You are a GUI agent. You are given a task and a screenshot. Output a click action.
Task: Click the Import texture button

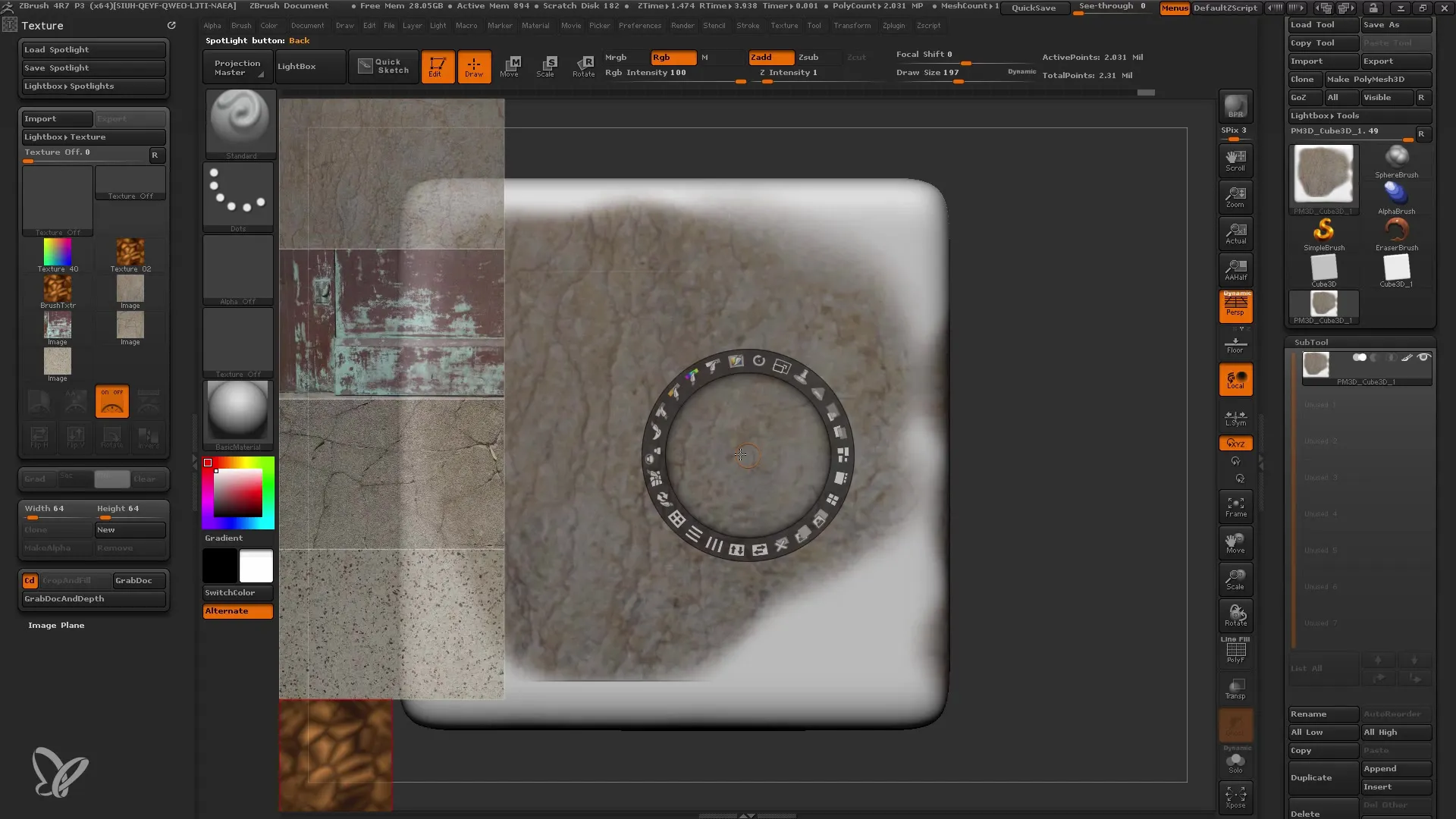coord(57,118)
